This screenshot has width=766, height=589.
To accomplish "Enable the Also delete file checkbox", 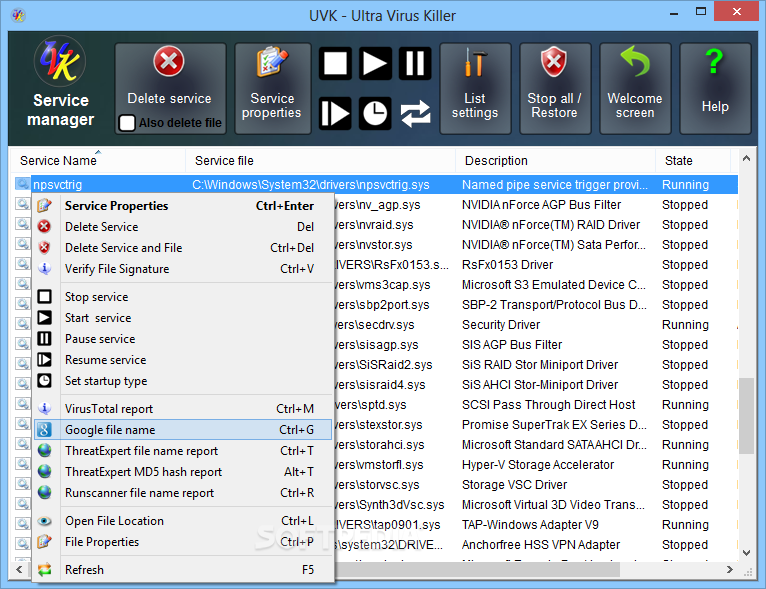I will (127, 123).
